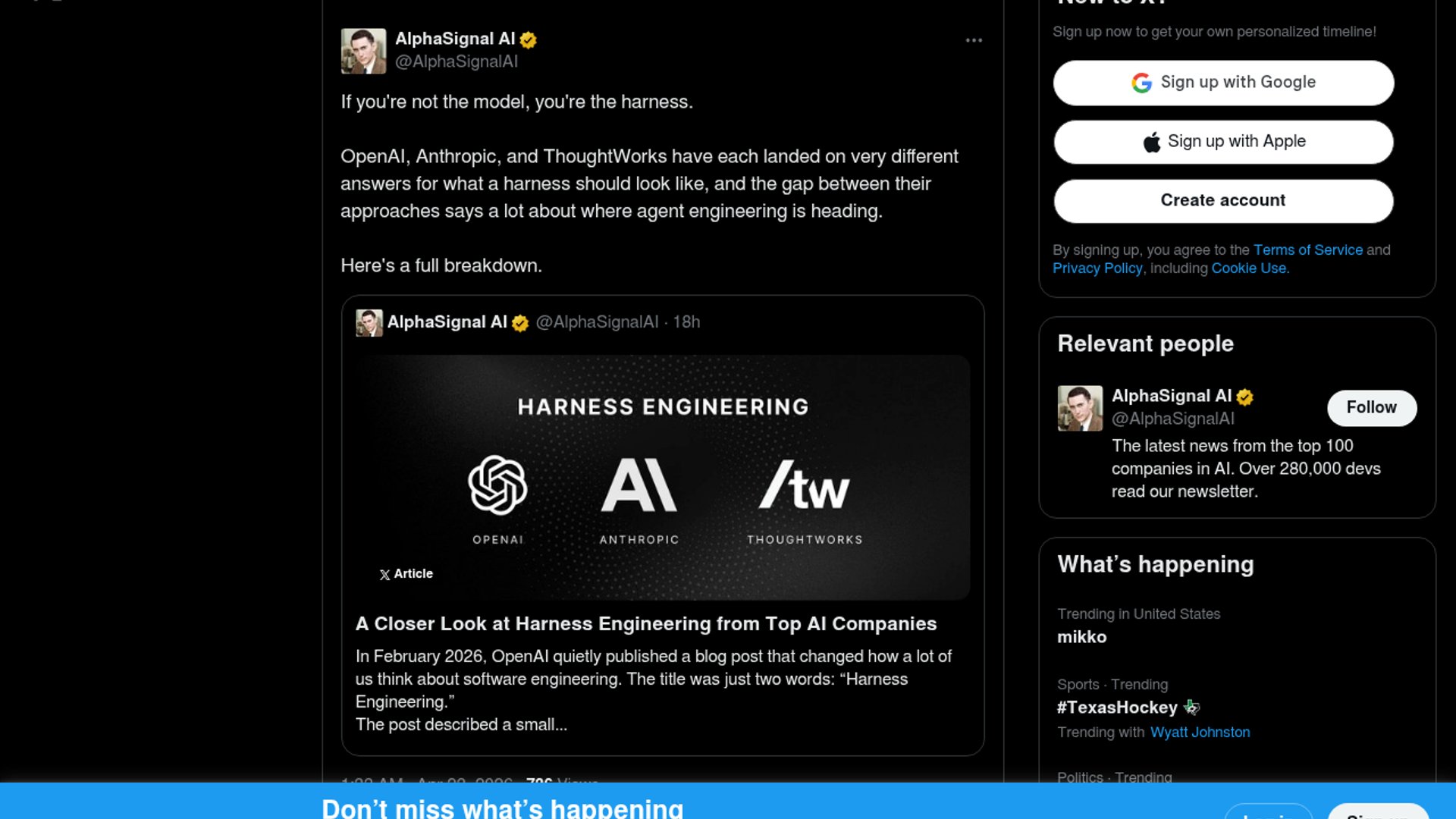Open the trending topic mikko
1456x819 pixels.
(1081, 638)
